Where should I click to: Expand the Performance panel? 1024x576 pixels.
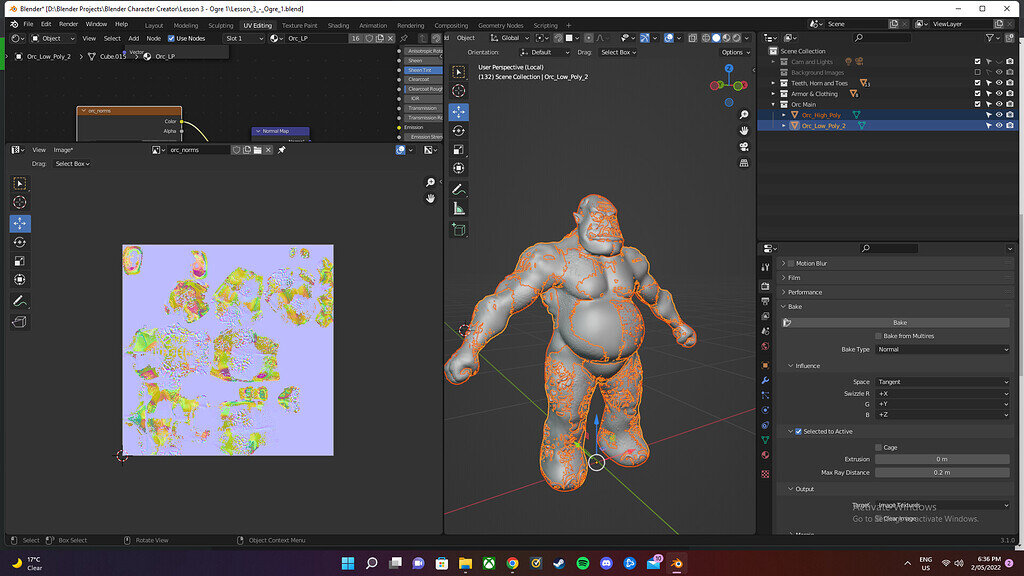(805, 292)
